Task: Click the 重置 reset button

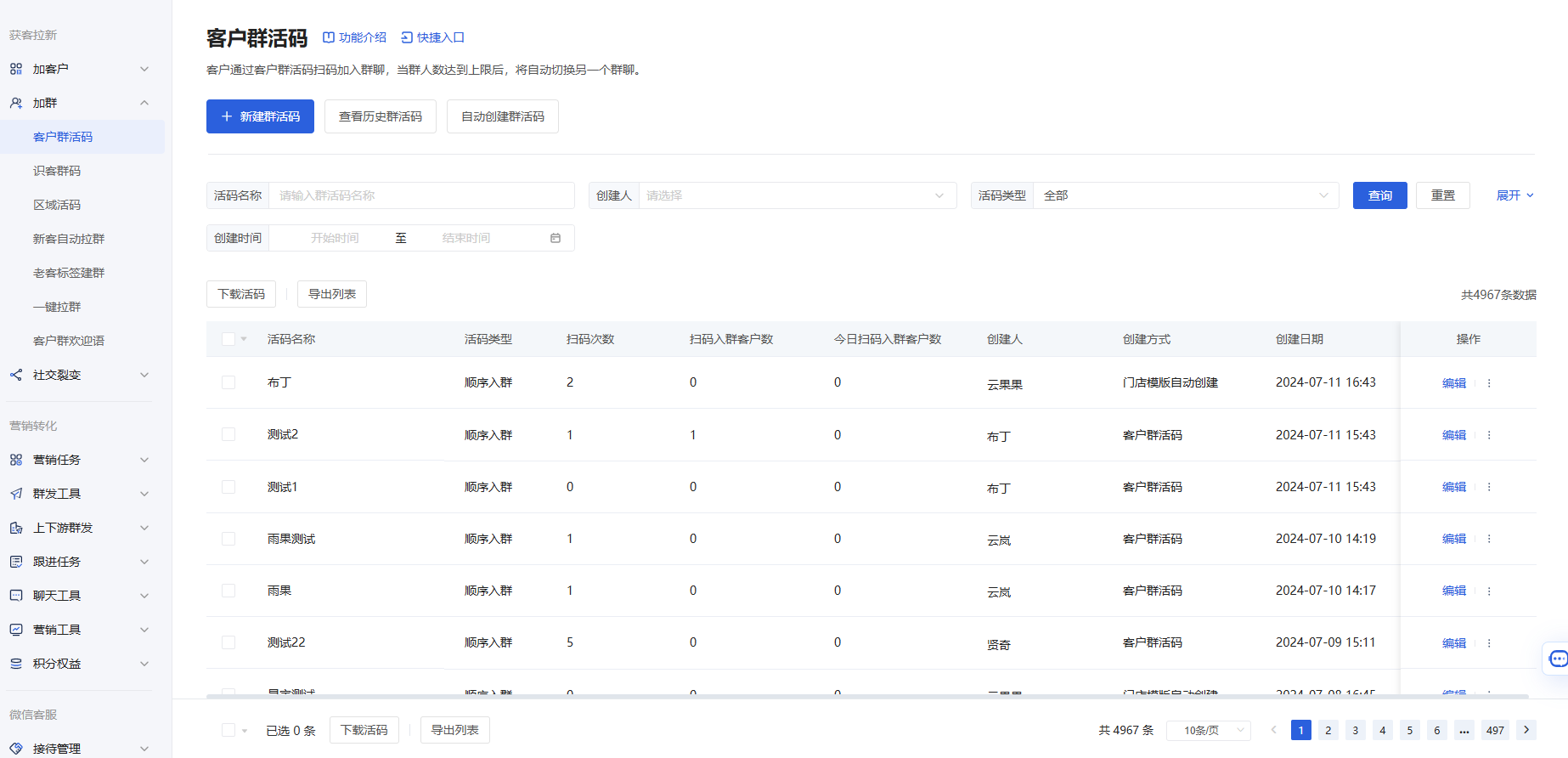Action: [1443, 195]
